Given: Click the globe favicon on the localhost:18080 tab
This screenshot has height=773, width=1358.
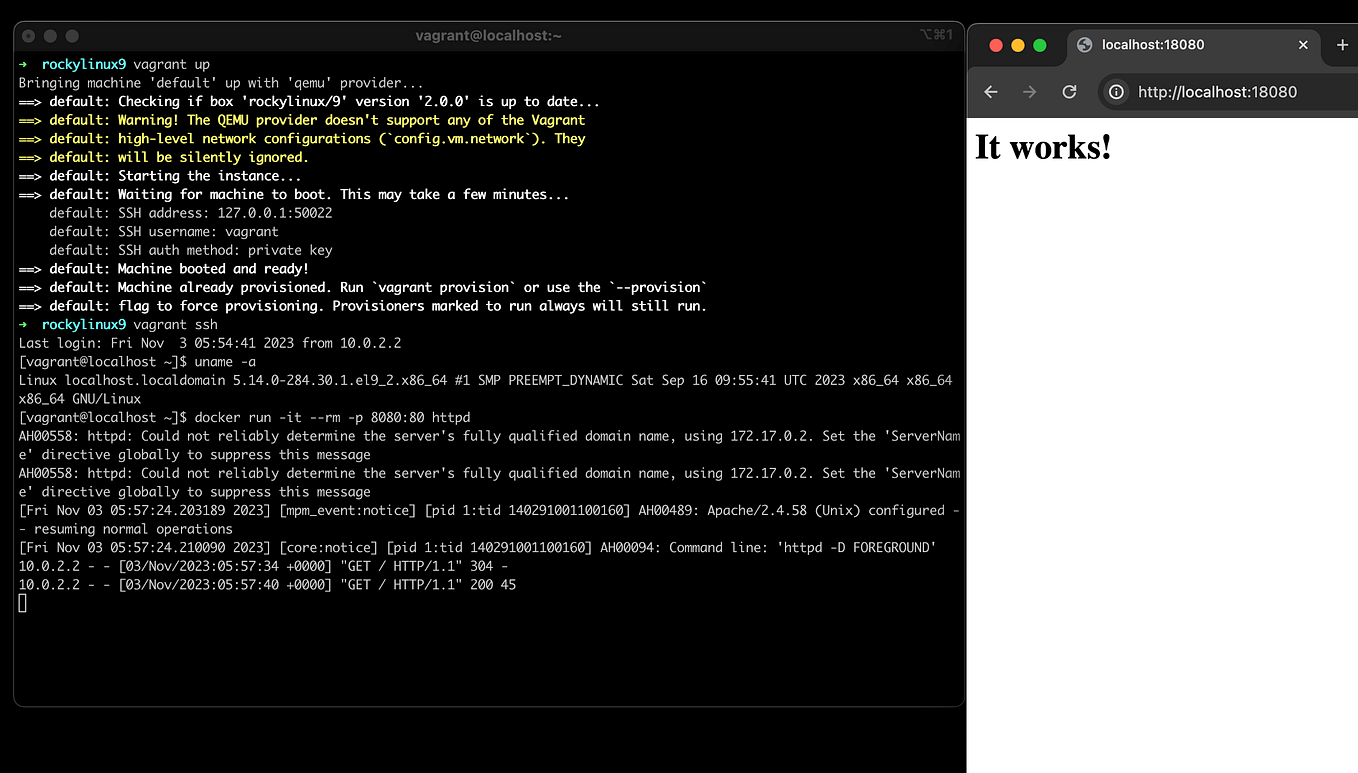Looking at the screenshot, I should point(1083,44).
